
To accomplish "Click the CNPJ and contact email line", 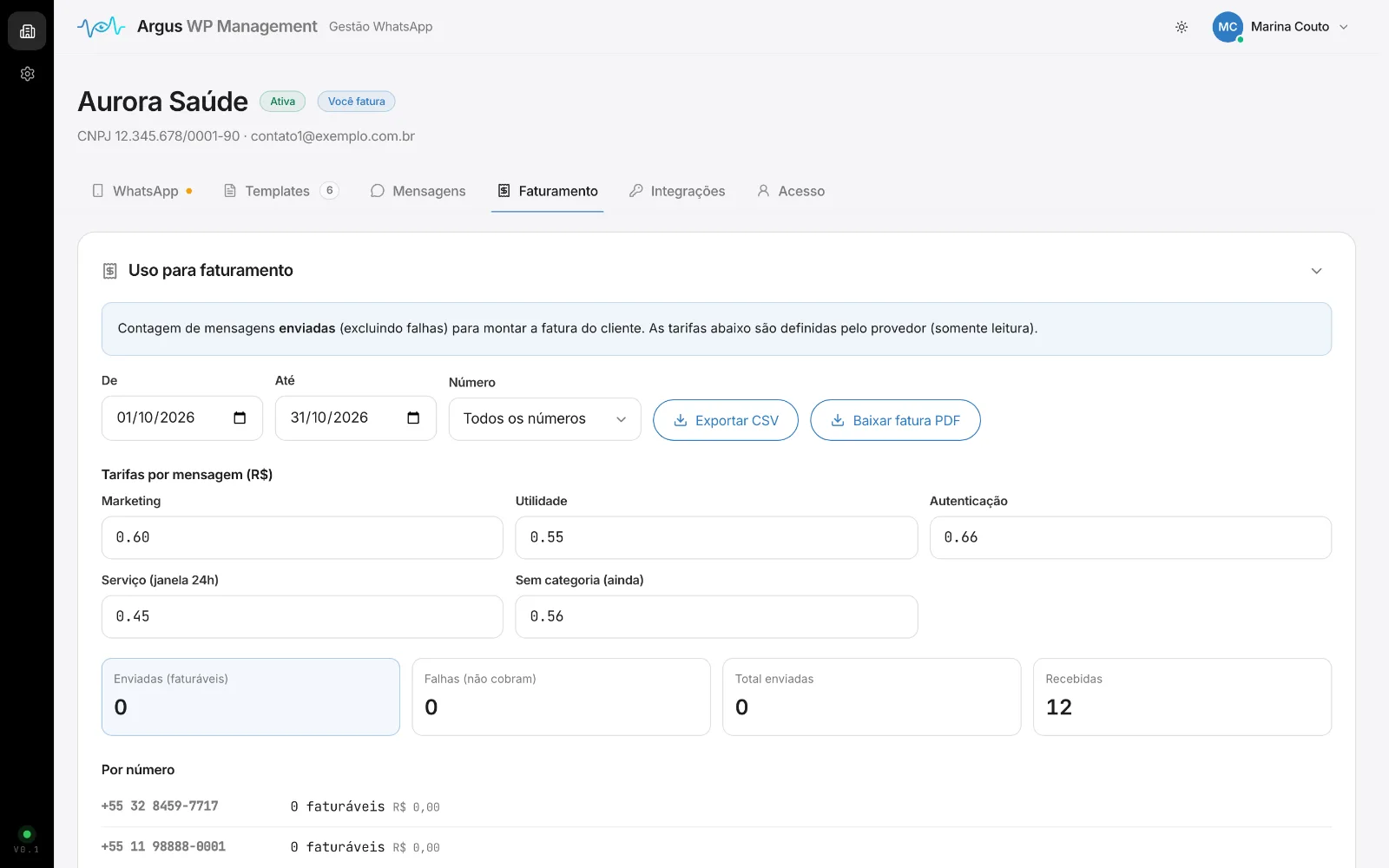I will click(246, 136).
